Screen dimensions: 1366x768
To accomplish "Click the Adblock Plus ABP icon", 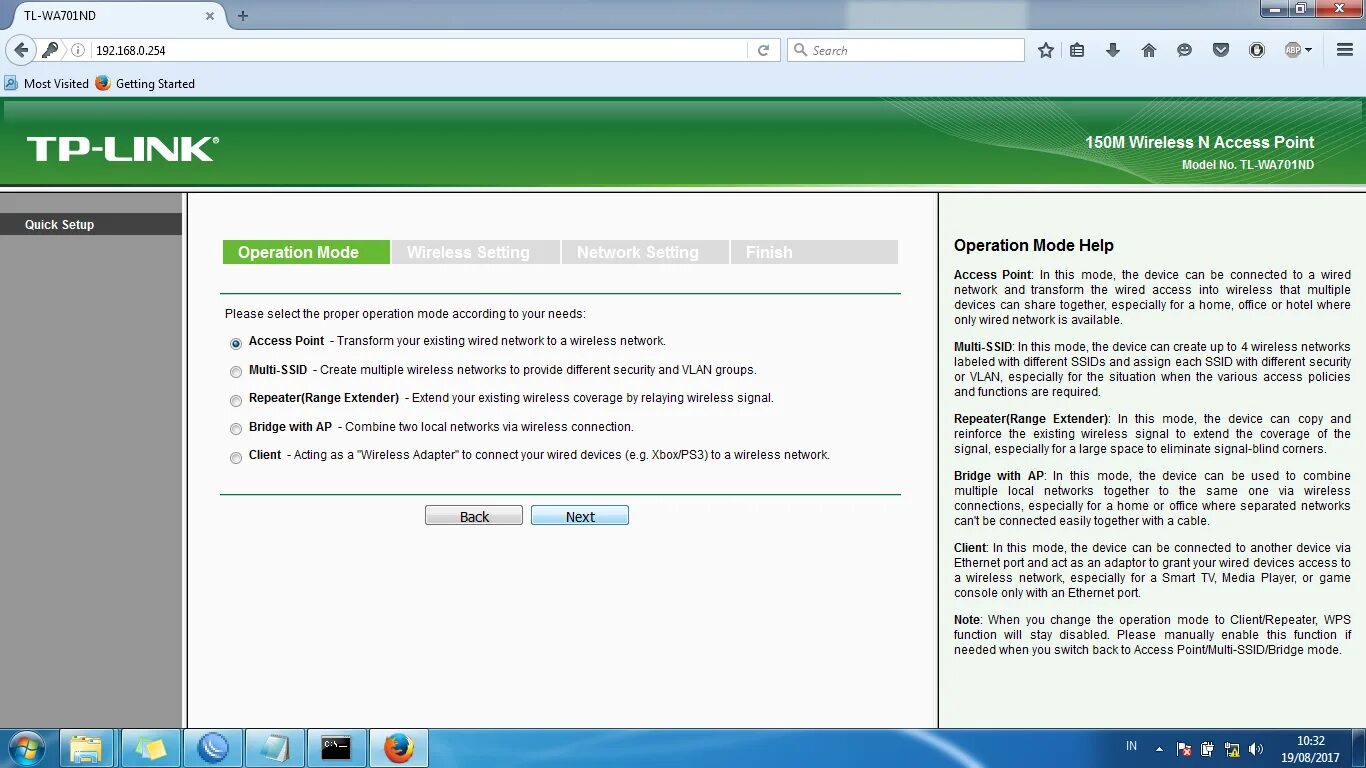I will [x=1292, y=50].
